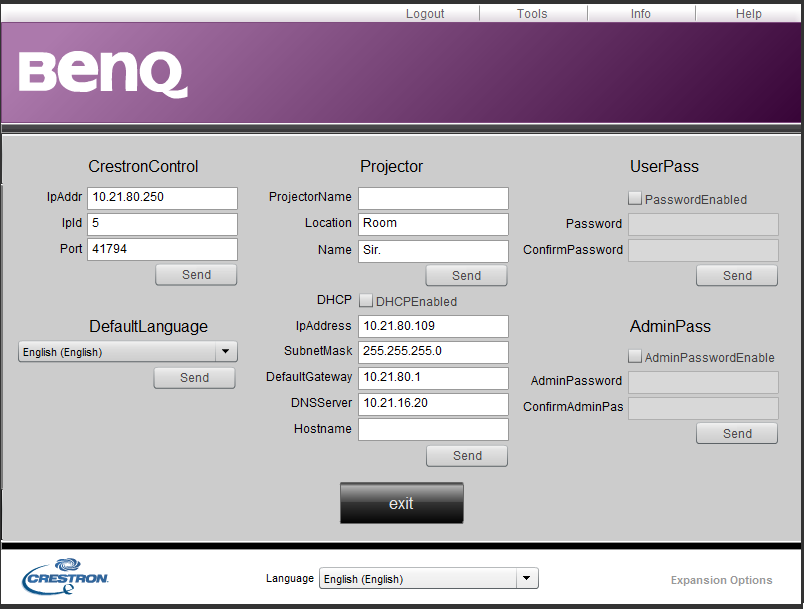The image size is (804, 609).
Task: Select the SubnetMask field
Action: (x=433, y=353)
